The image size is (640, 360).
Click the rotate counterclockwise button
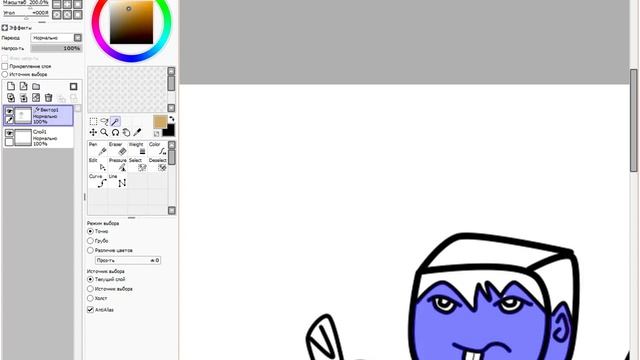[x=57, y=15]
